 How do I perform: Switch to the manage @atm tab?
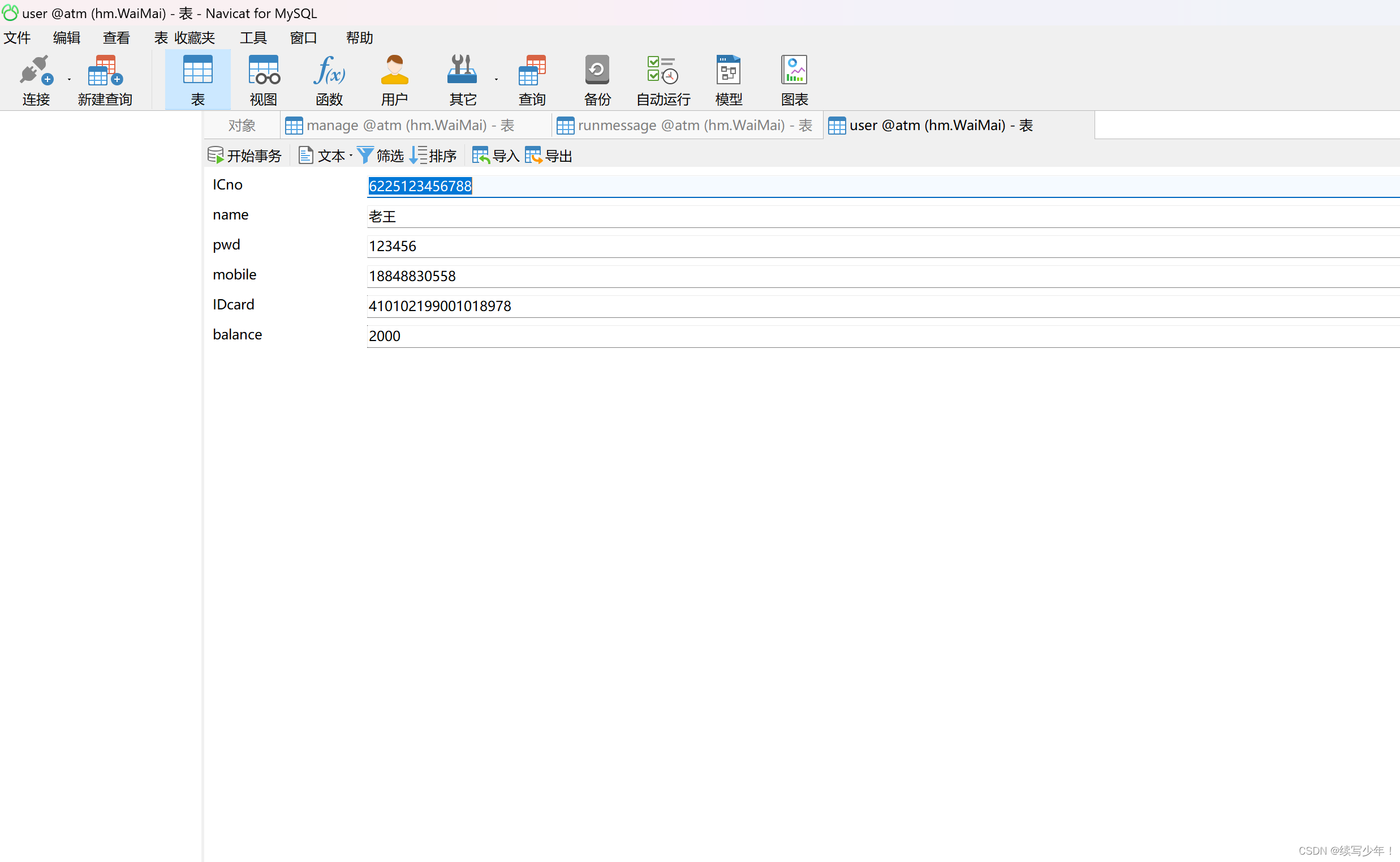[x=416, y=126]
